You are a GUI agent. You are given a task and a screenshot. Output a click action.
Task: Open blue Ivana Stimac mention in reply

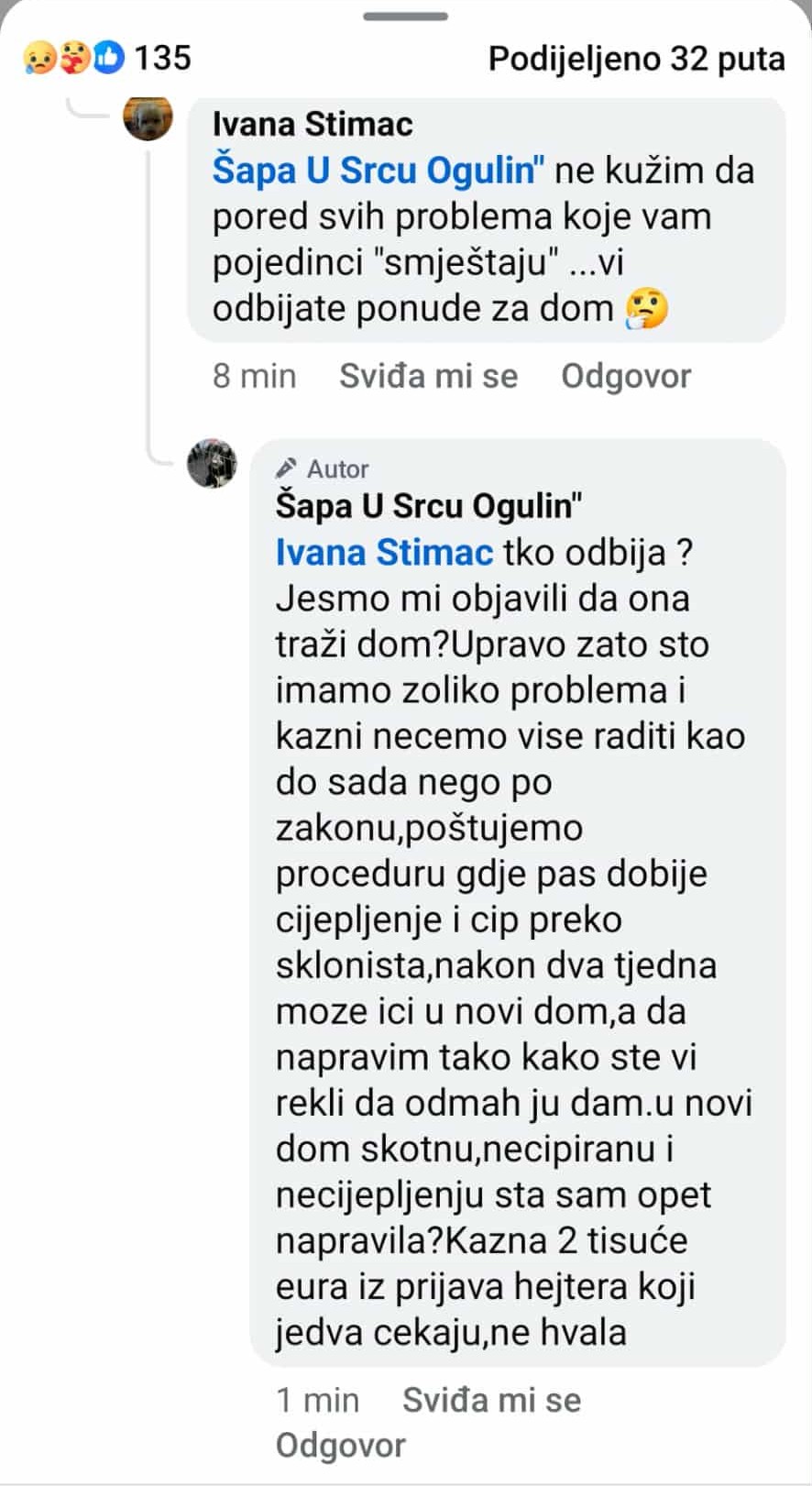[384, 553]
